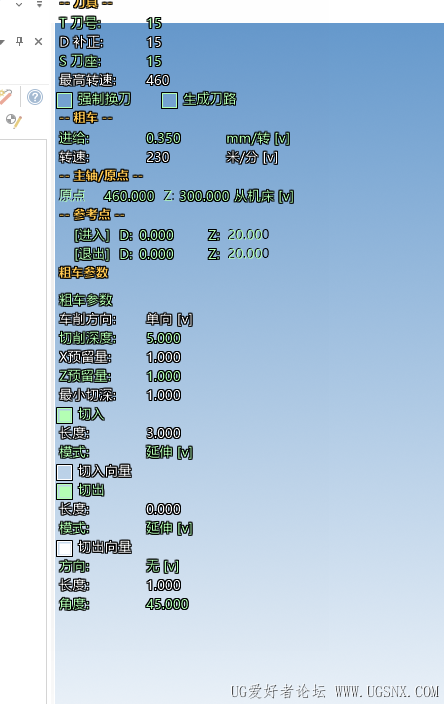Click the green 原点 link
444x704 pixels.
(x=72, y=196)
